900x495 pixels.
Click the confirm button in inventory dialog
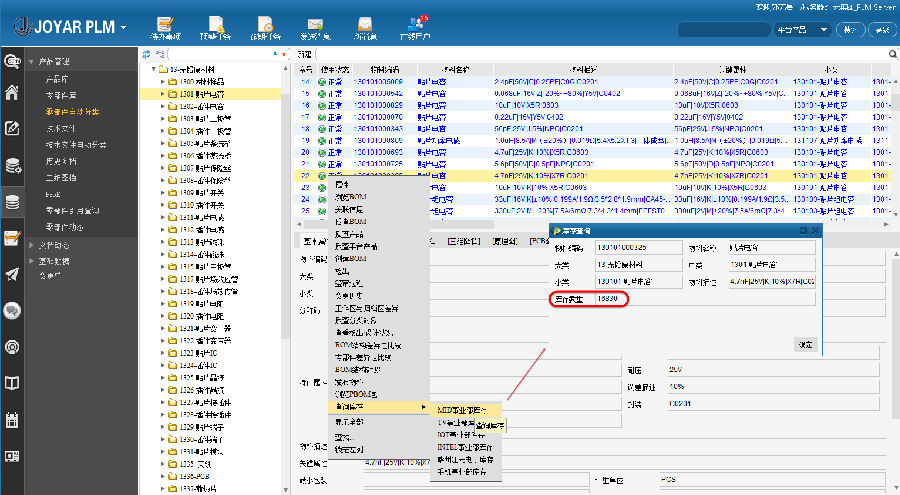[805, 344]
